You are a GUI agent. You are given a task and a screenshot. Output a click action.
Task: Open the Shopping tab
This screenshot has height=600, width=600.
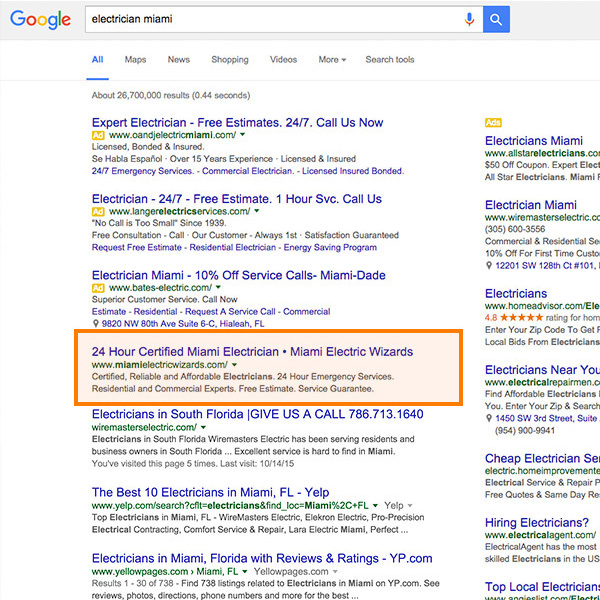230,60
